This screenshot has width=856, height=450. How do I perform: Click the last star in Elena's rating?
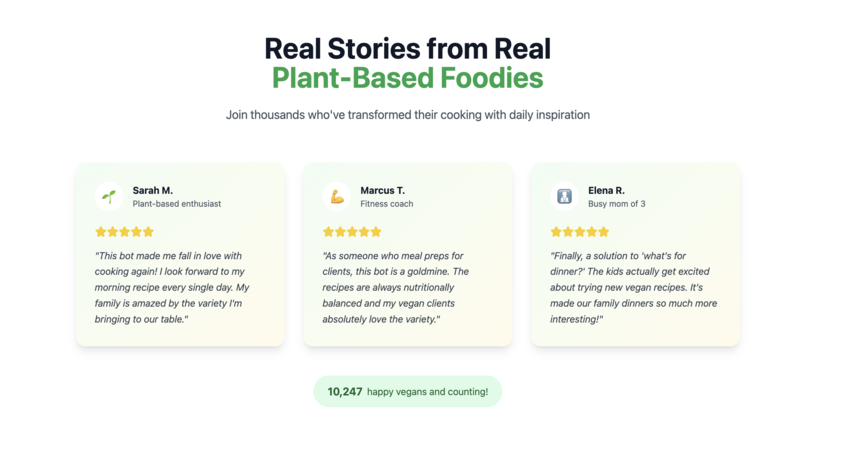point(603,232)
